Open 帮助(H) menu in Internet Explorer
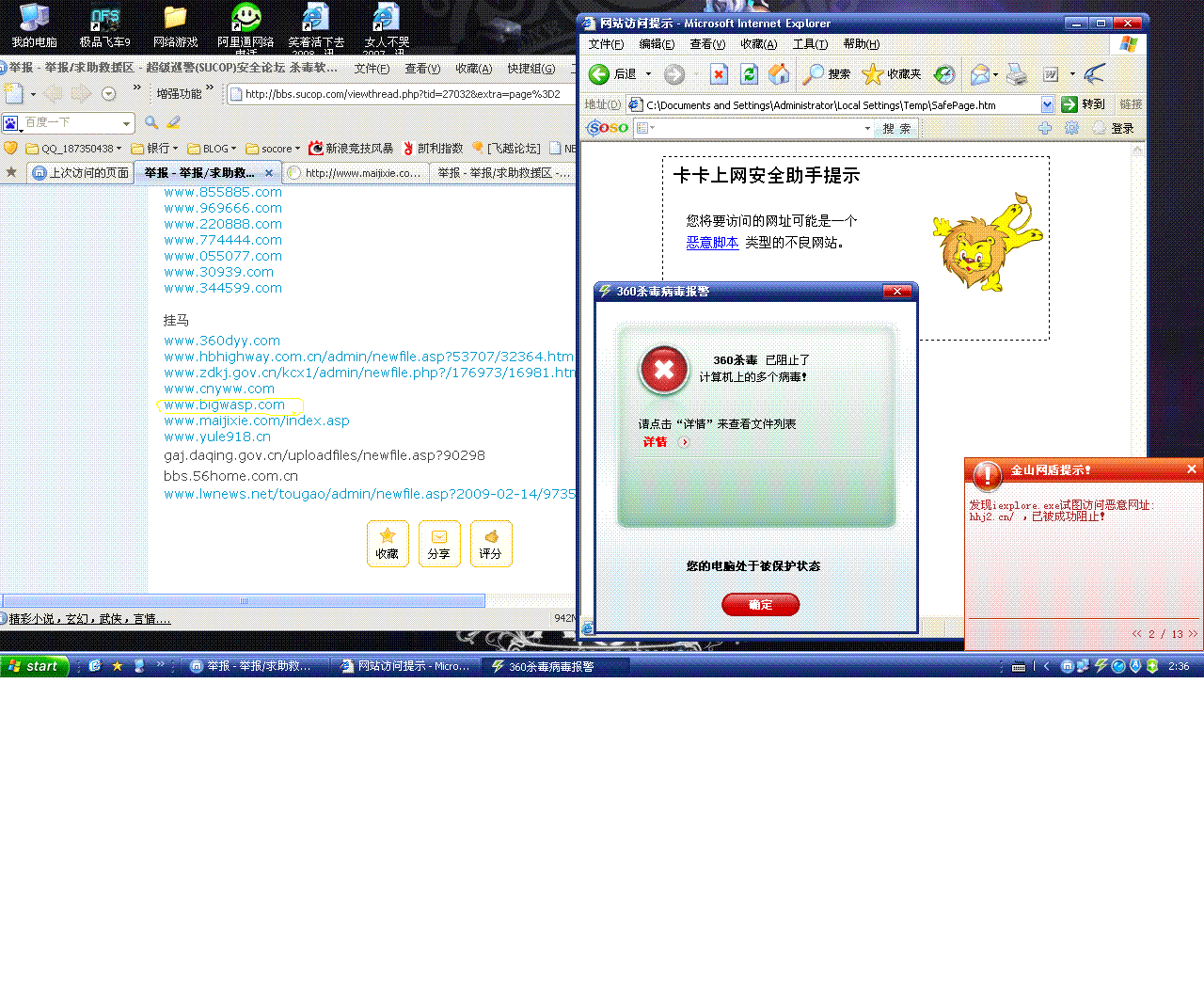The image size is (1204, 985). 862,44
